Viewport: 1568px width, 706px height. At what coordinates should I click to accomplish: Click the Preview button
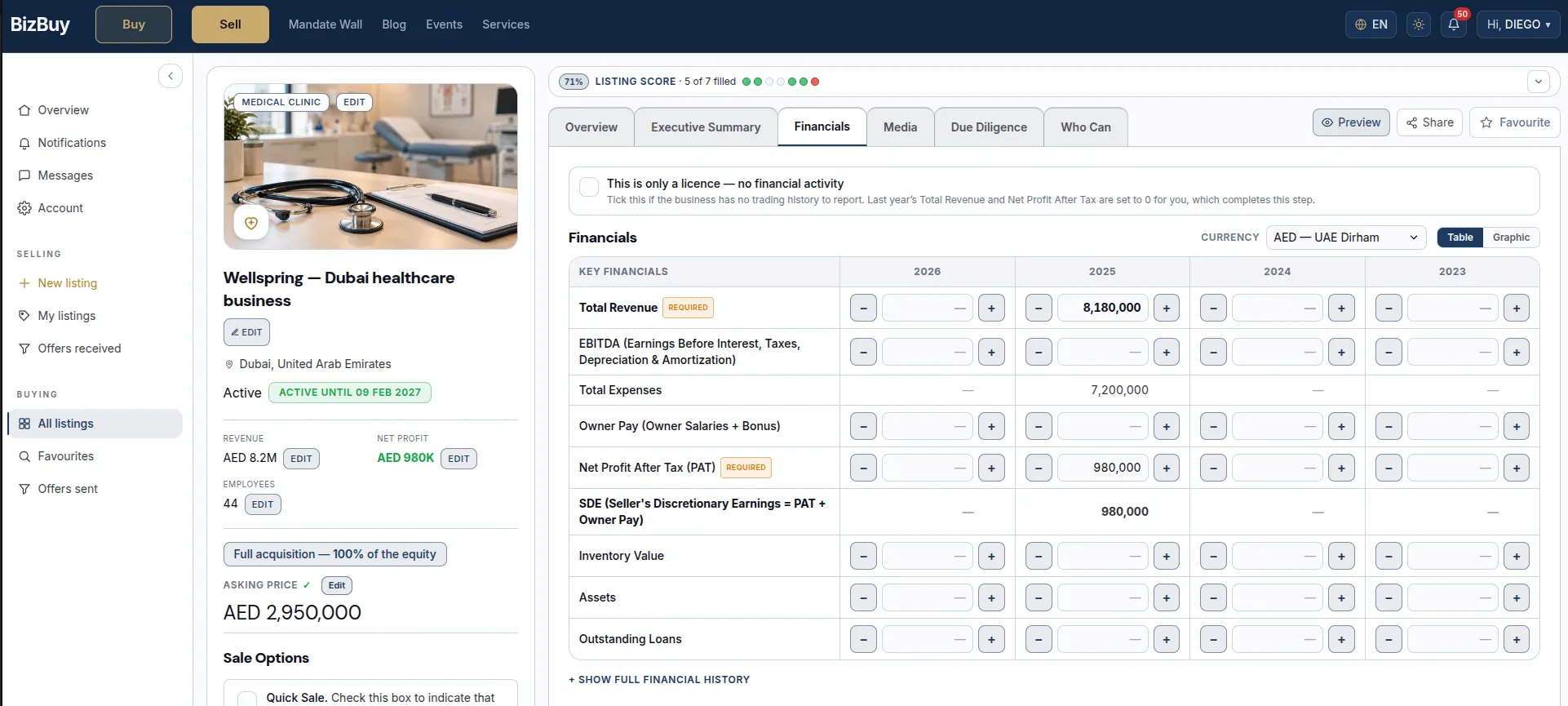[x=1351, y=122]
